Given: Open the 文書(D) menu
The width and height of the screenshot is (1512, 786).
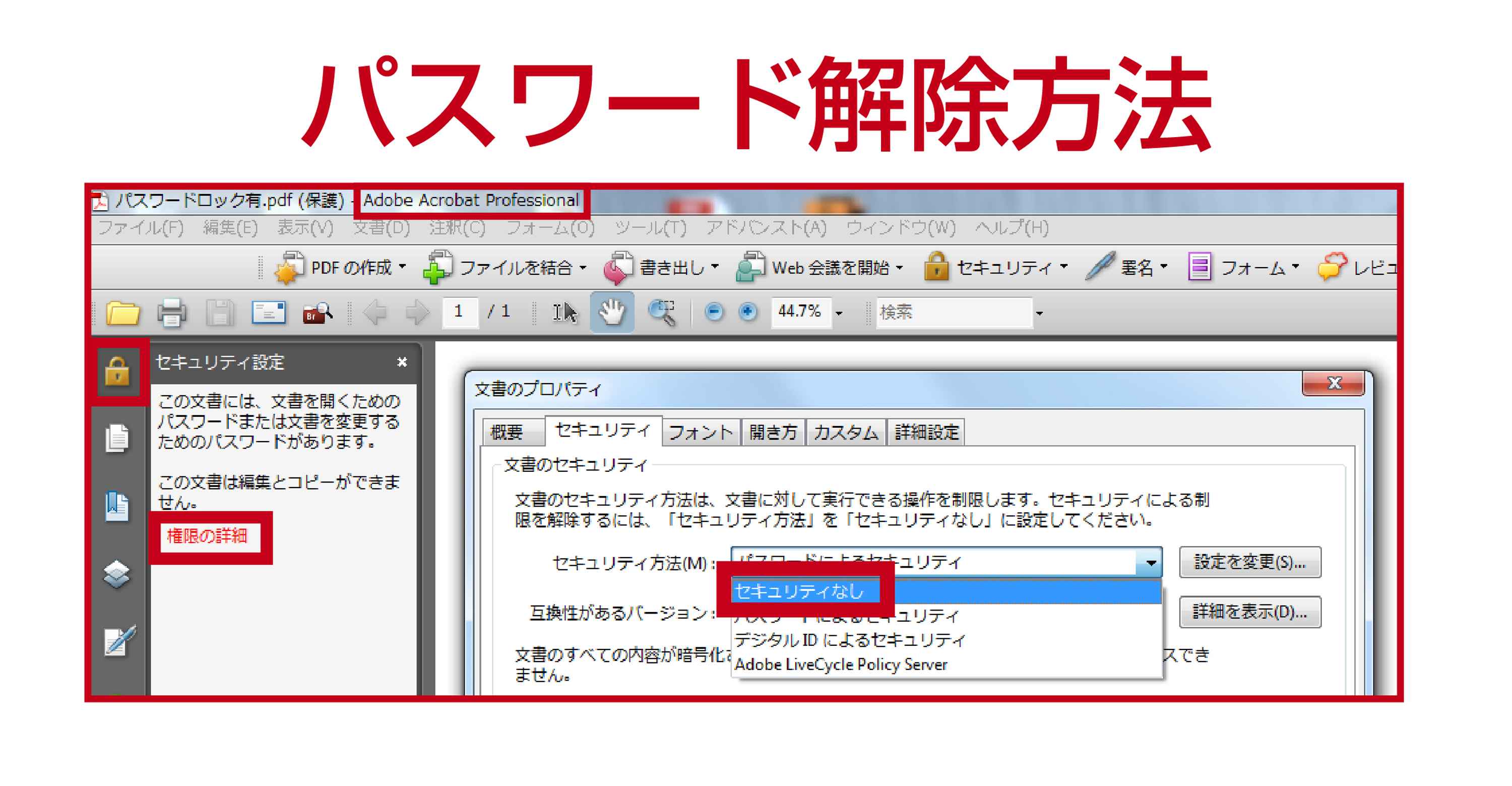Looking at the screenshot, I should click(382, 228).
